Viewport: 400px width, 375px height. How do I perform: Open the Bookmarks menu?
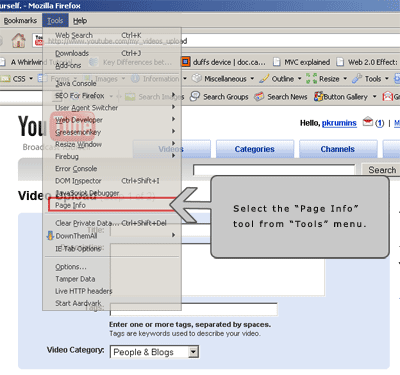tap(20, 21)
